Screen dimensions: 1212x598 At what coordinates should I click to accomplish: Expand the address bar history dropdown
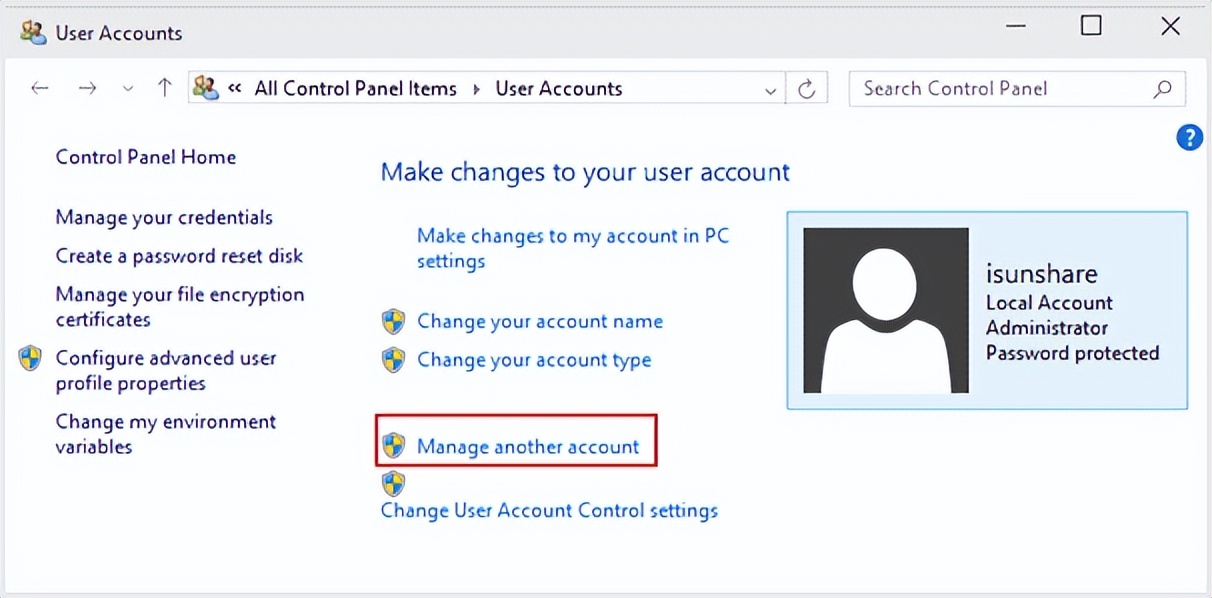[770, 90]
